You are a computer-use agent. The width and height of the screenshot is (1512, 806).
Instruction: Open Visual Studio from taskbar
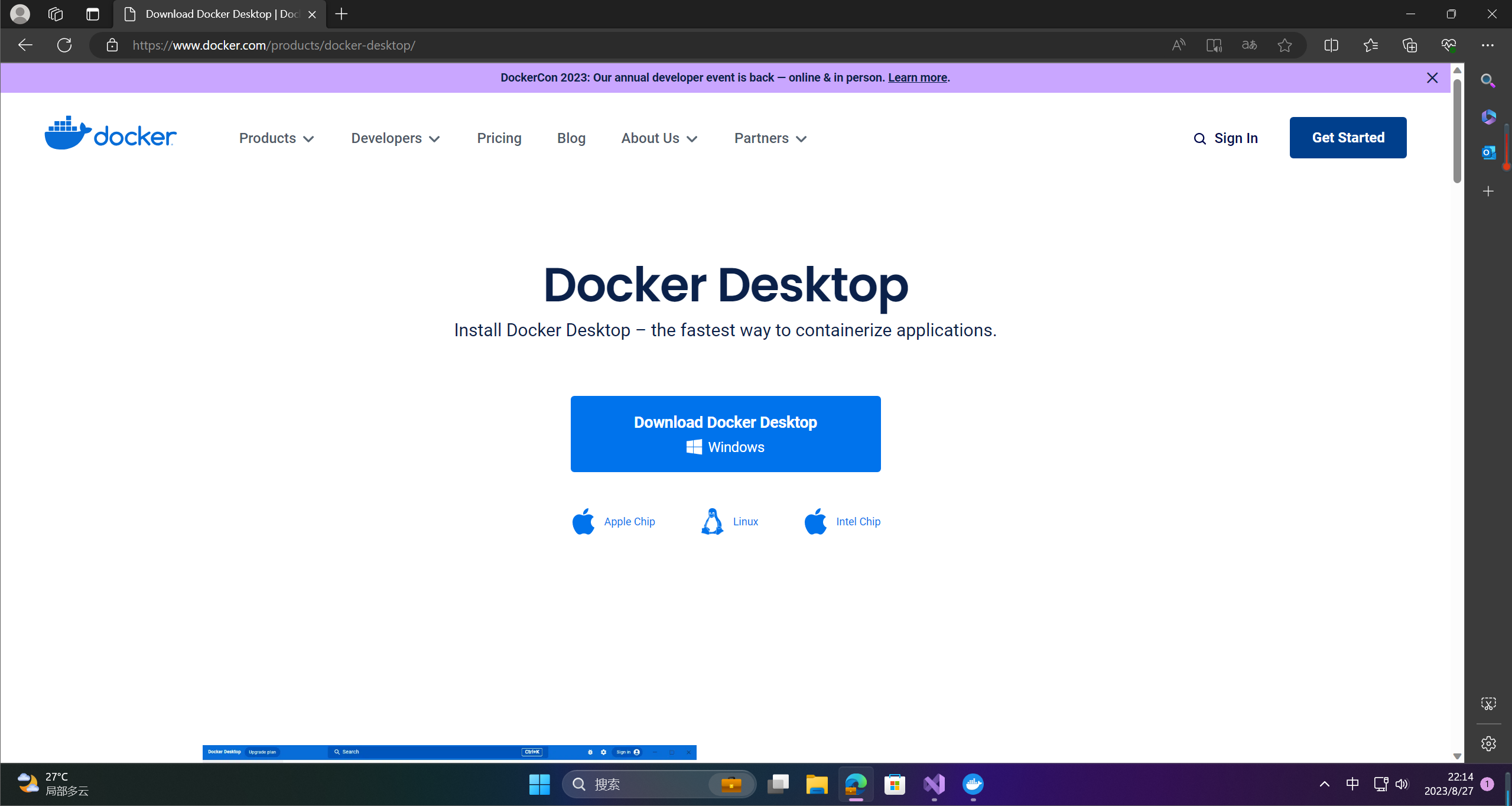(x=934, y=784)
